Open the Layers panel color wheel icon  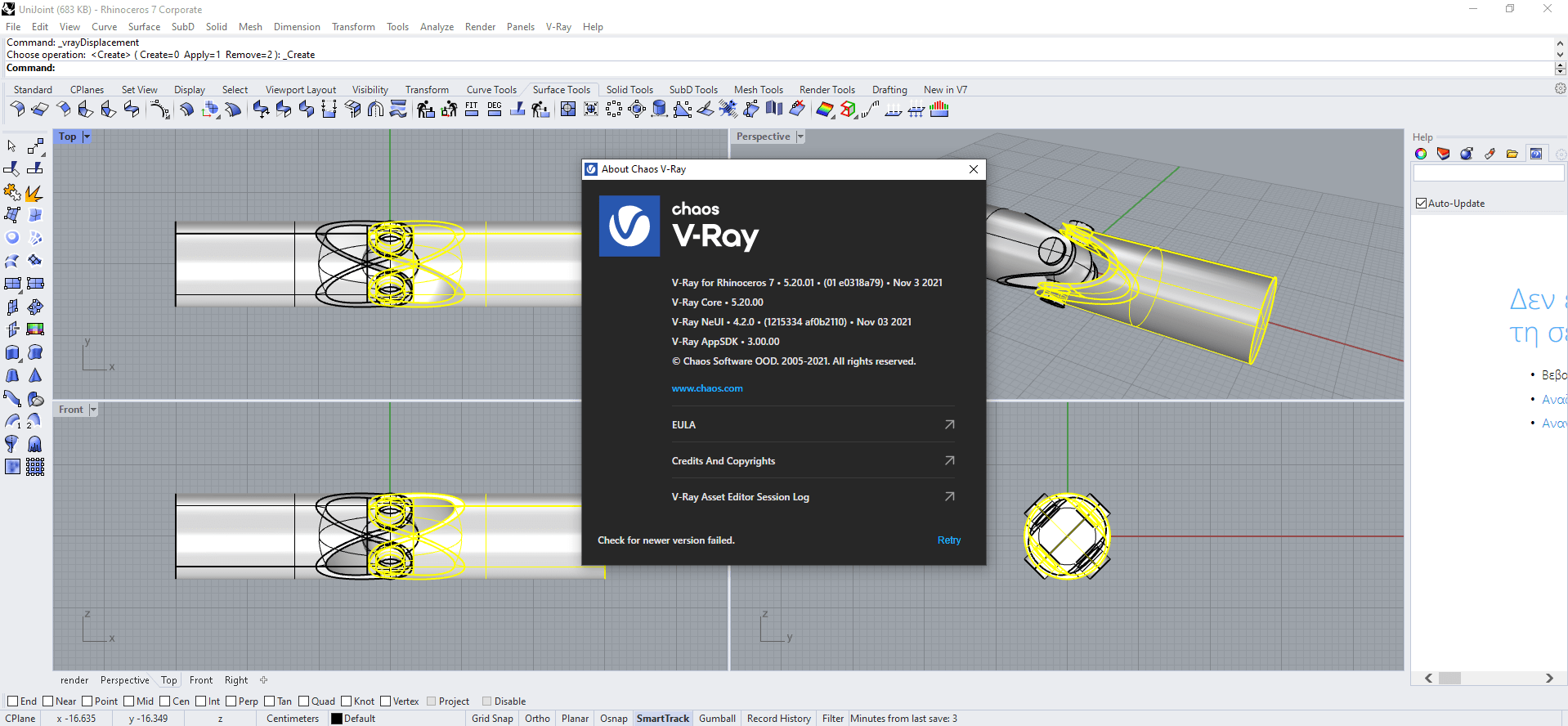[x=1421, y=154]
